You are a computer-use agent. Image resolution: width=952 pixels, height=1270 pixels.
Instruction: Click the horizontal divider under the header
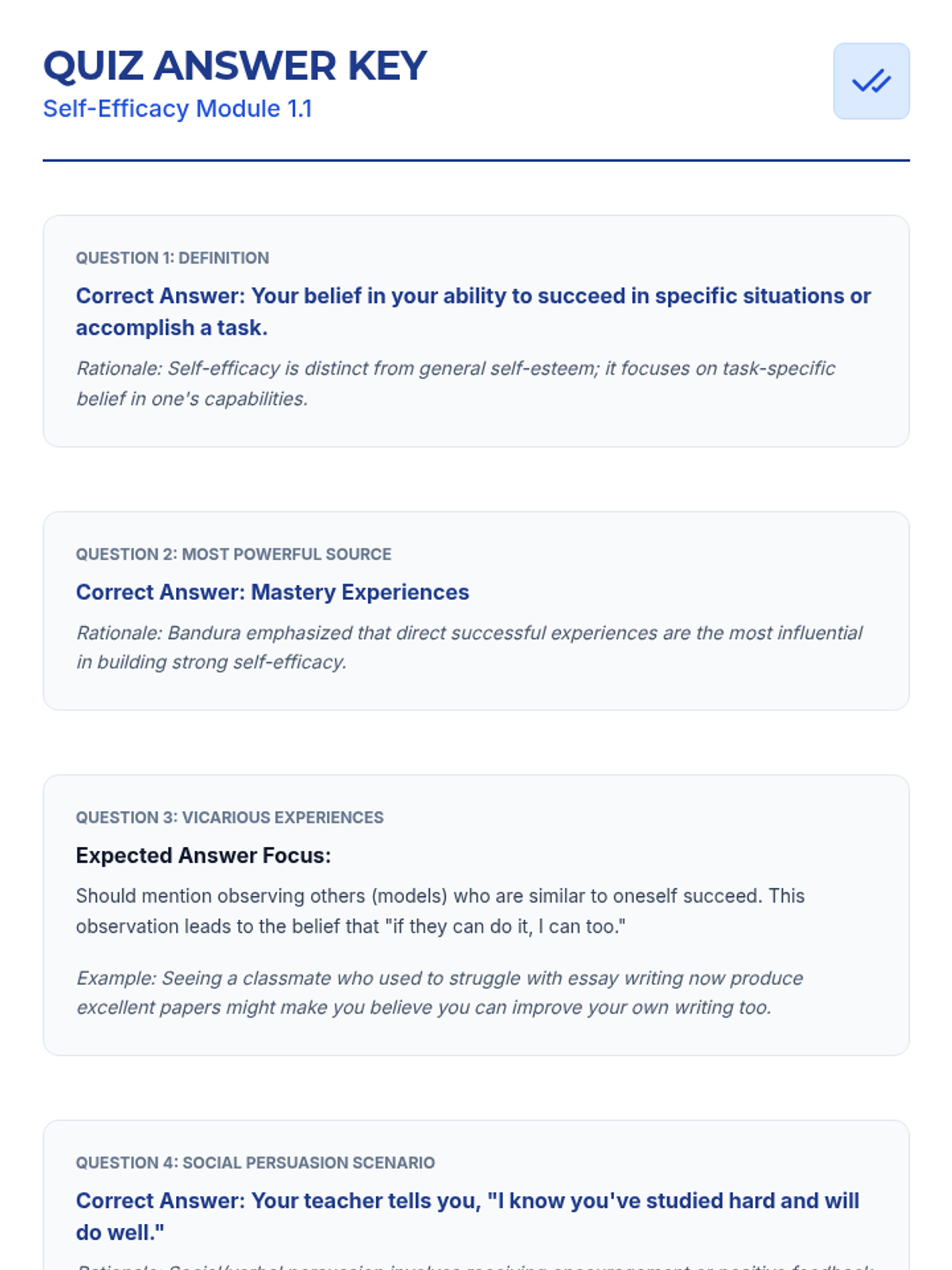pos(476,160)
